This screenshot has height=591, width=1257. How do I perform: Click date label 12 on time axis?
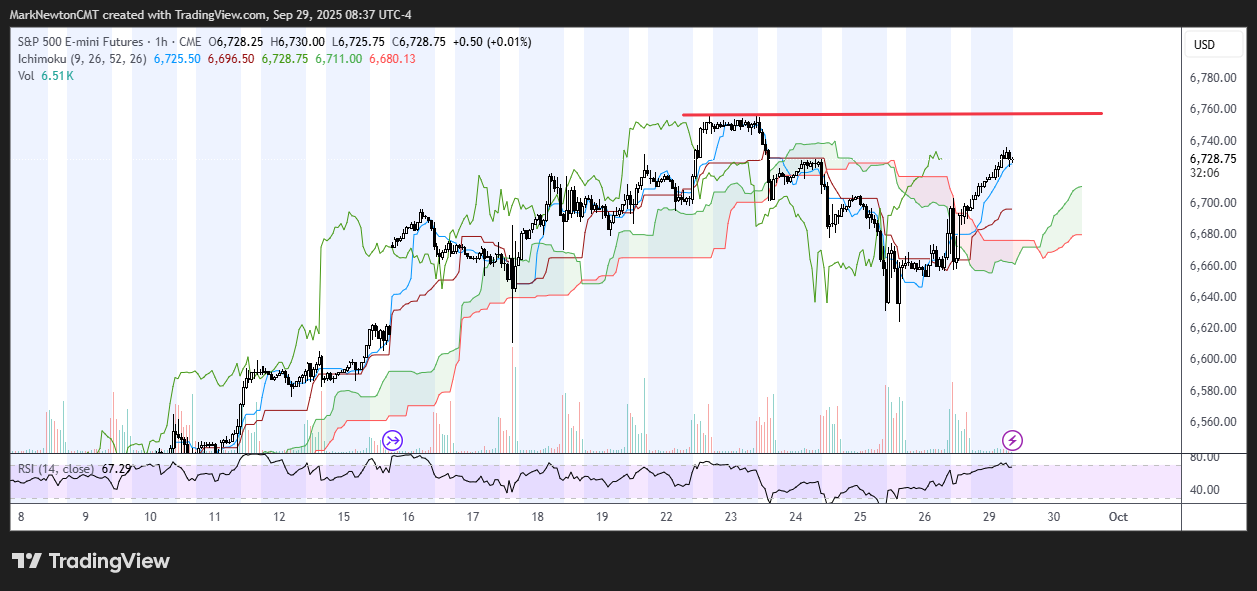tap(279, 517)
